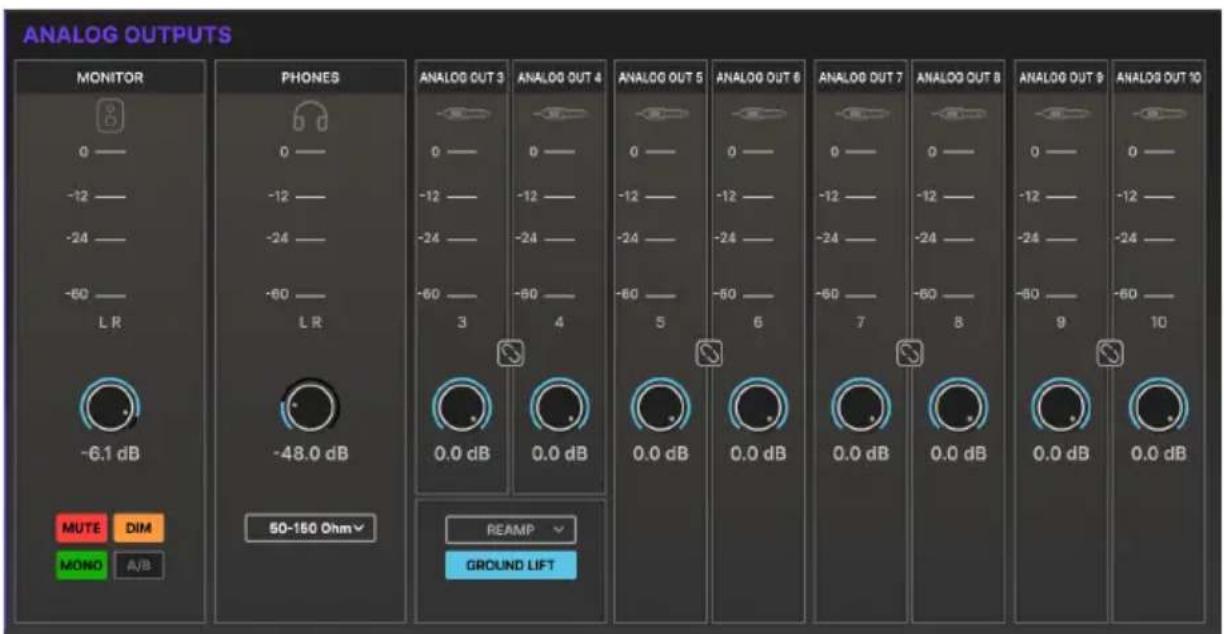Screen dimensions: 1224x634
Task: Open the REAMP mode dropdown
Action: pyautogui.click(x=511, y=528)
